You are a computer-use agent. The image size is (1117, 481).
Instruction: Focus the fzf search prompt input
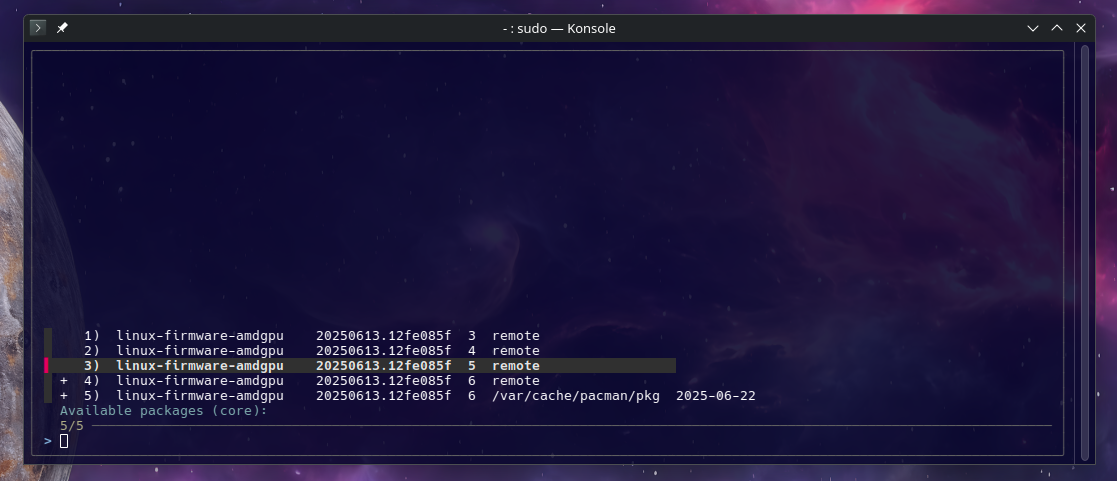64,441
